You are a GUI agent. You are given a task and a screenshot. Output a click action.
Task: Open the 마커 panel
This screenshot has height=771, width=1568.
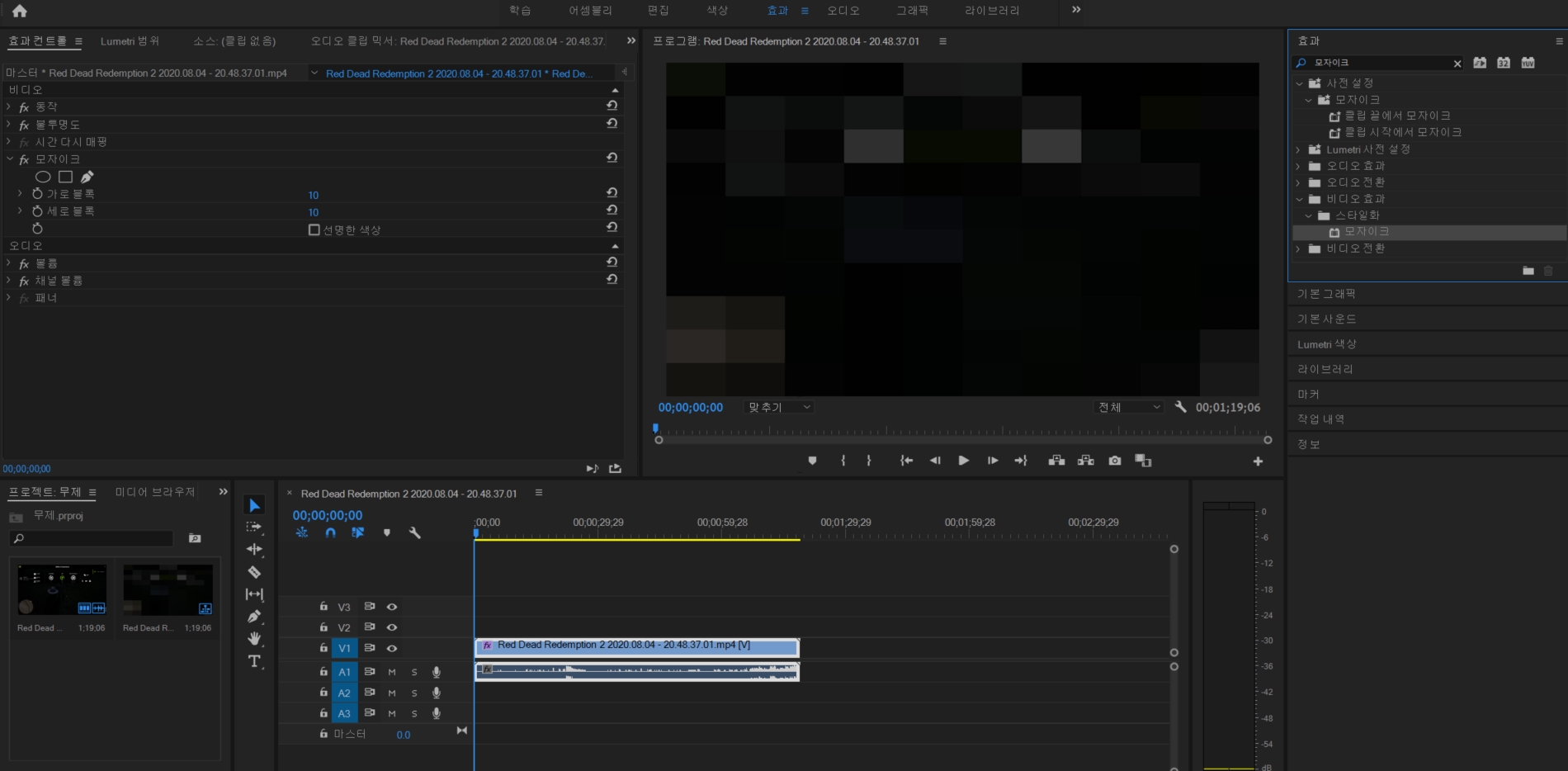click(1308, 395)
